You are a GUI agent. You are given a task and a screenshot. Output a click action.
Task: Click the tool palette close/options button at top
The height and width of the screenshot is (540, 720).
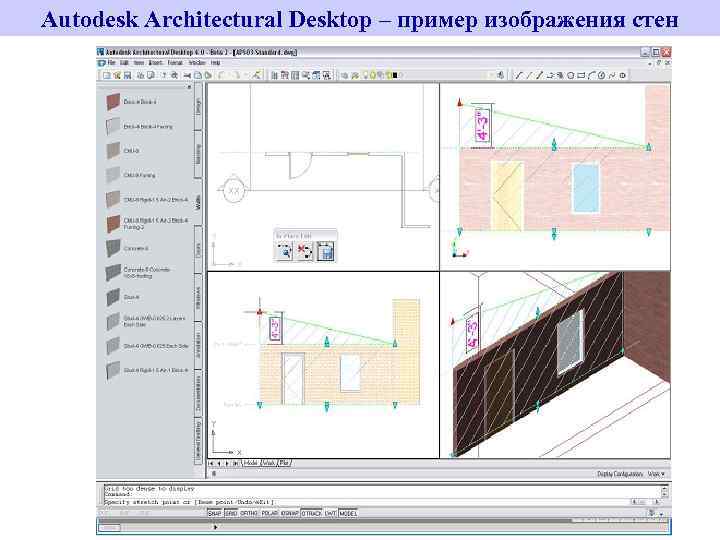pos(189,87)
